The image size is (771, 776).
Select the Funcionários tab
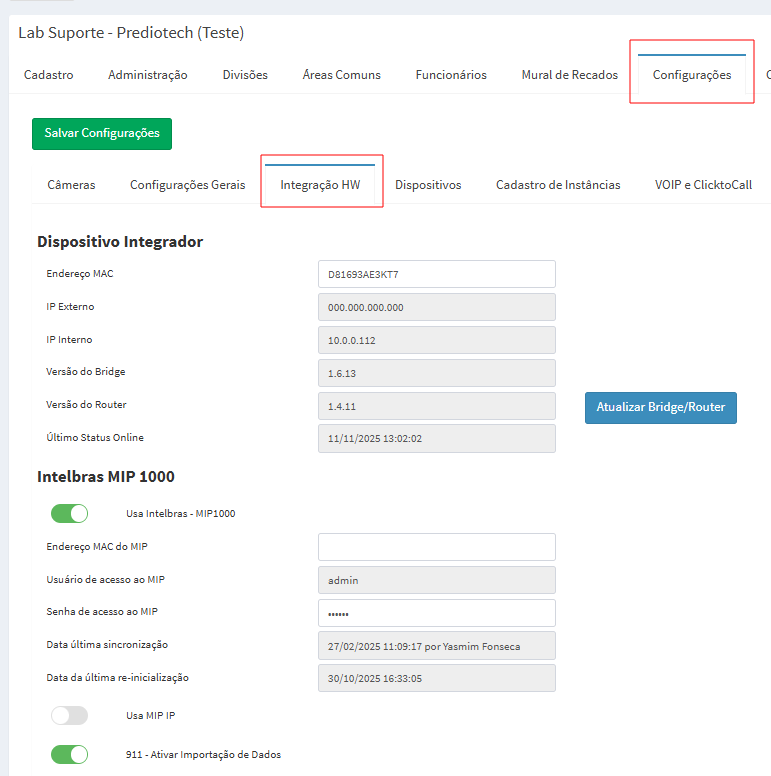451,75
